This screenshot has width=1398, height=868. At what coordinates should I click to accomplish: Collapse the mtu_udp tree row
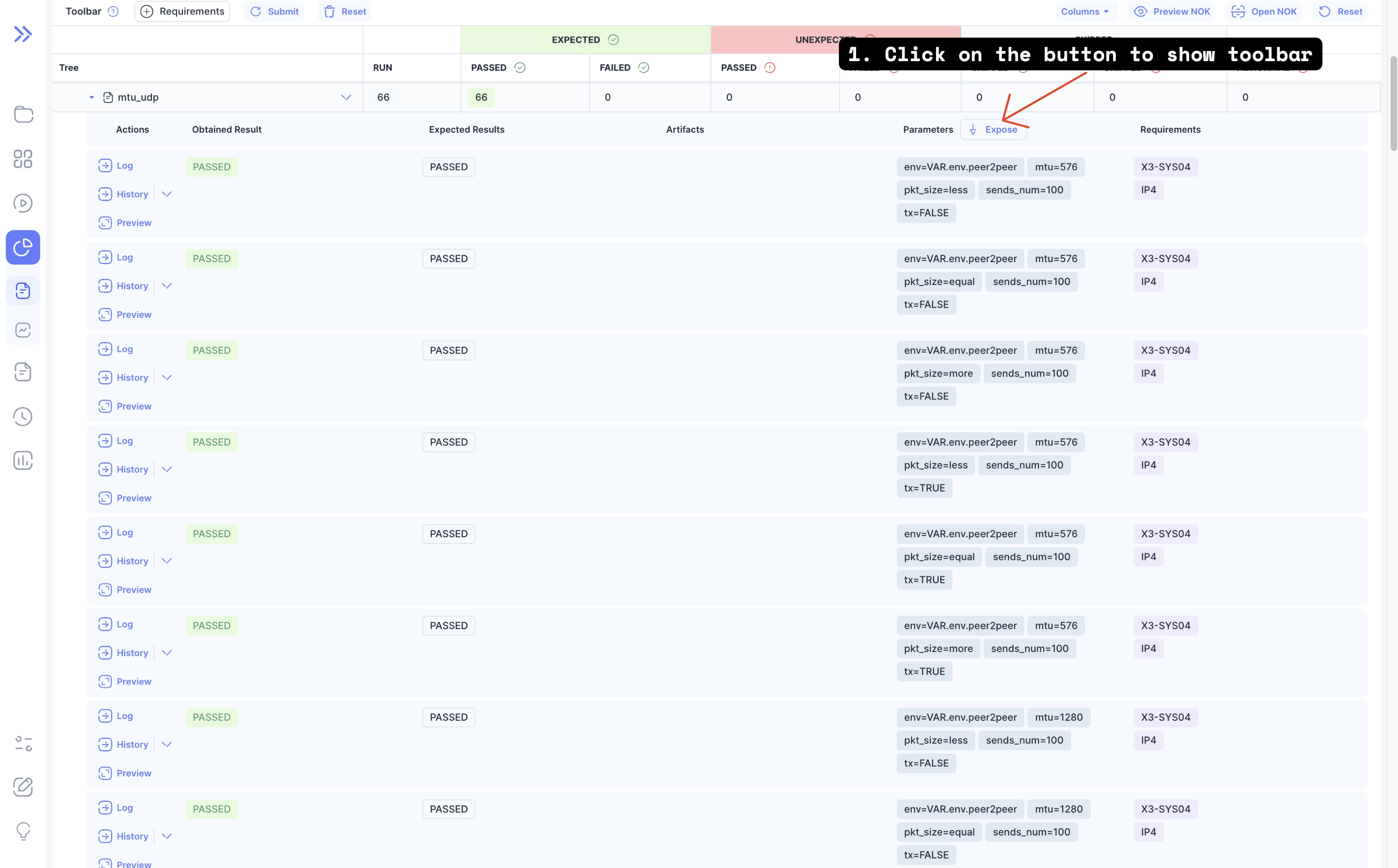(91, 97)
